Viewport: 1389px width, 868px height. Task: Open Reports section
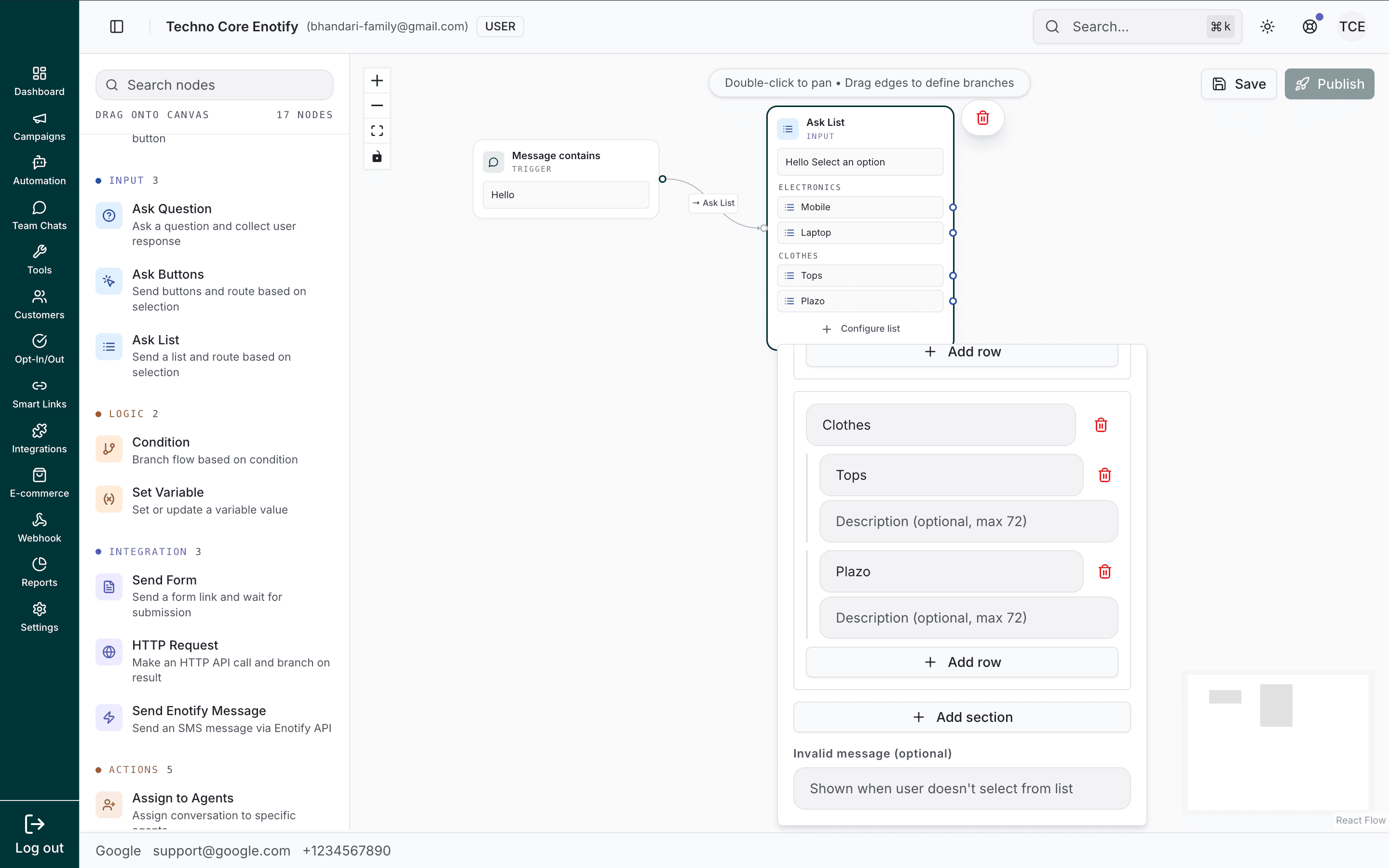point(39,572)
